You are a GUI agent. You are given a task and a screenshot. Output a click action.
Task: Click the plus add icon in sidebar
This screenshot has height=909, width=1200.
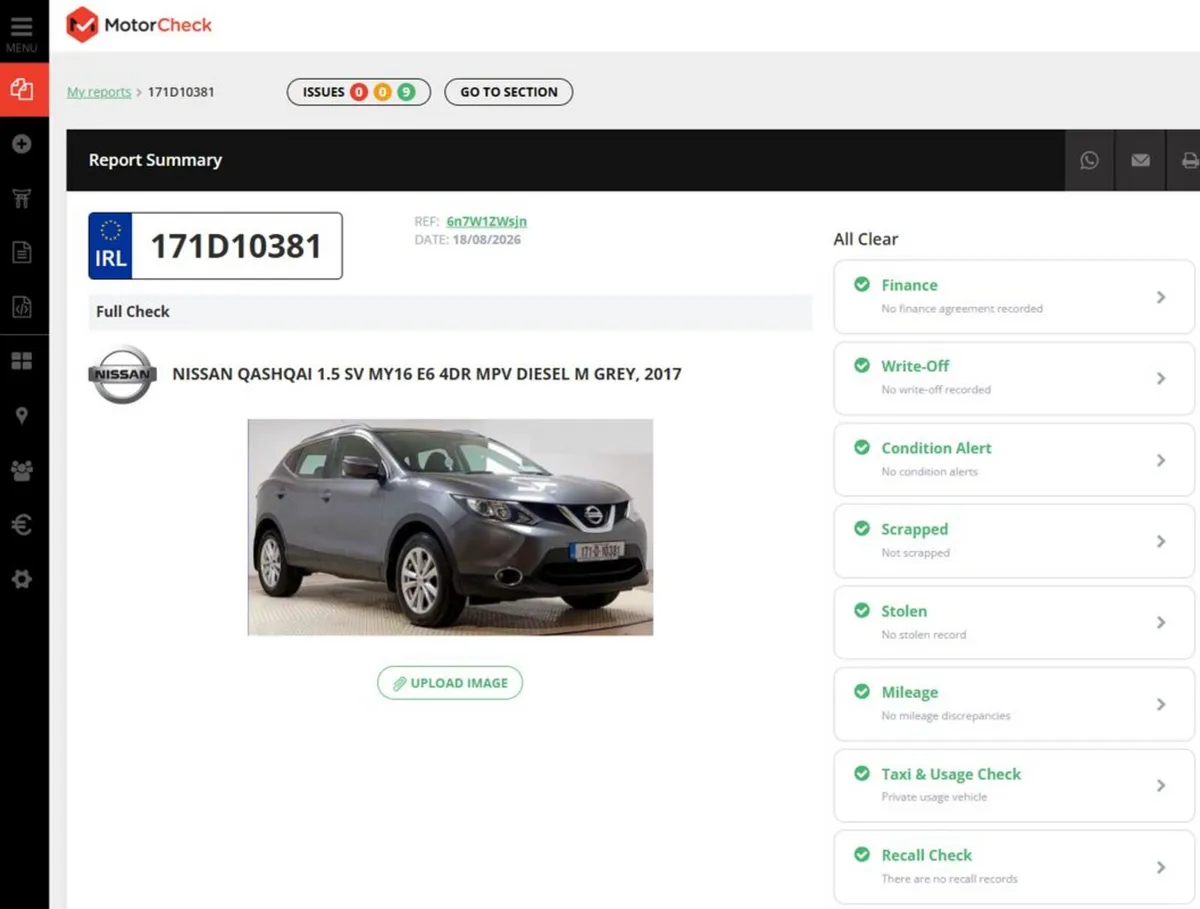coord(22,144)
